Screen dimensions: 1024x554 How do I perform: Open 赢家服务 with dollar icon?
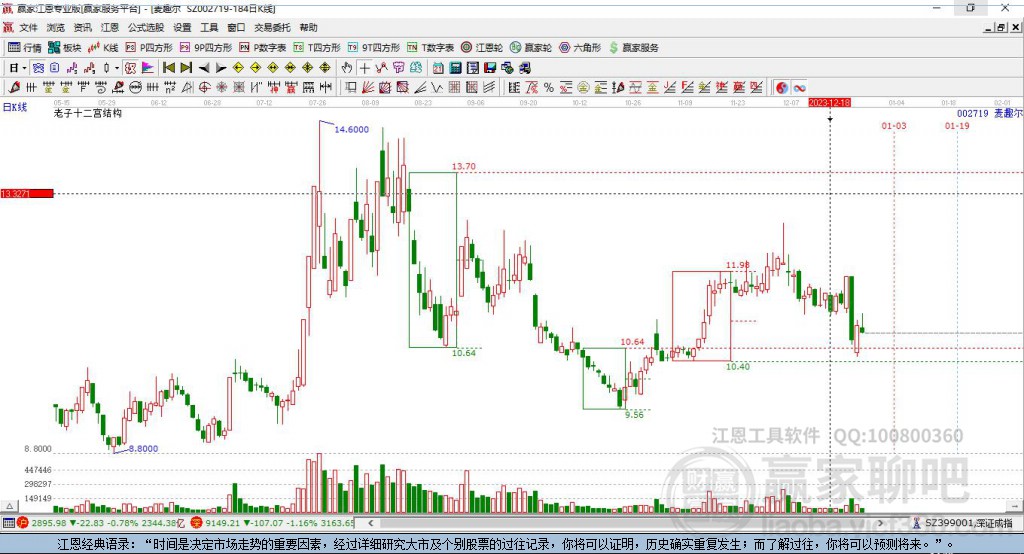pyautogui.click(x=633, y=48)
